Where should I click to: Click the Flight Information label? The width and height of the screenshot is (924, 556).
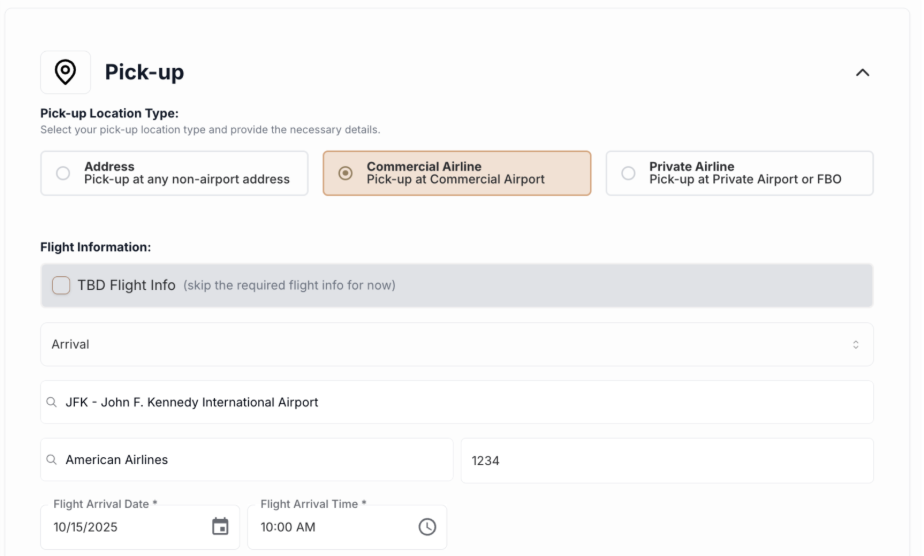pos(95,246)
